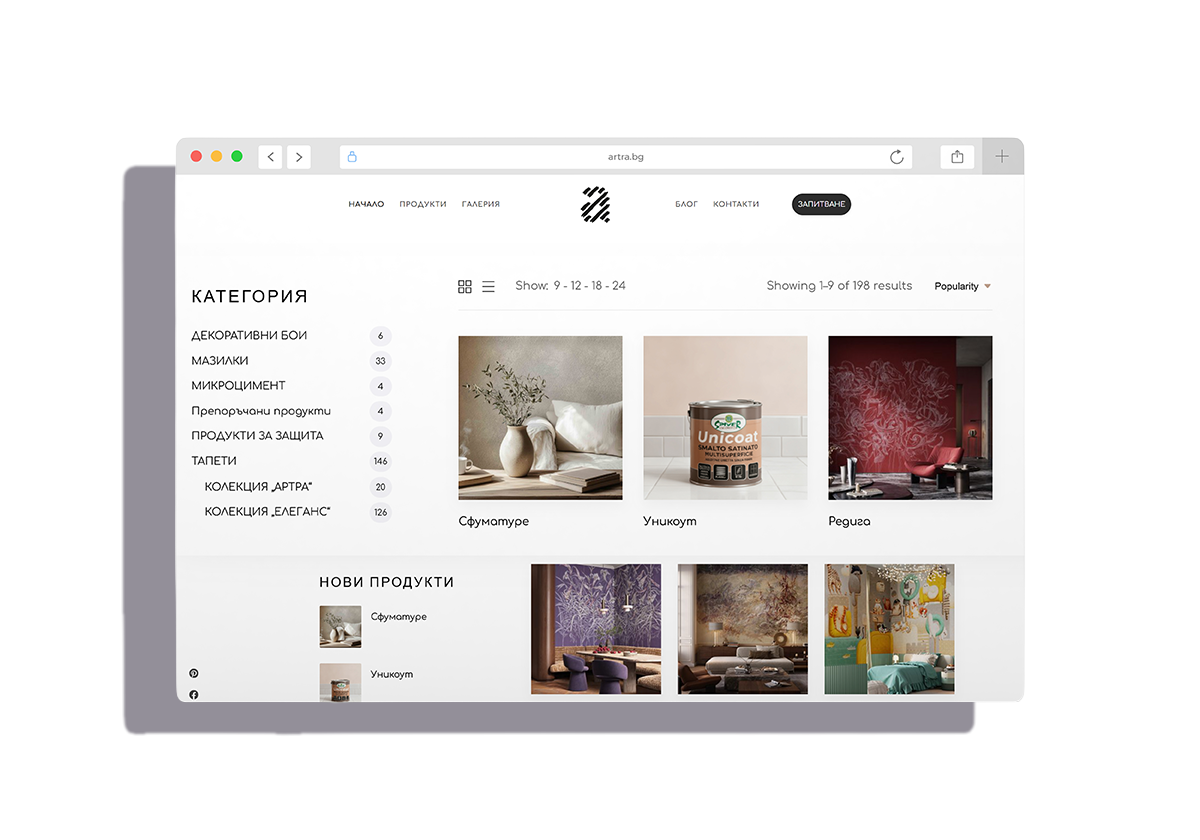
Task: Click the Artra striped logo
Action: tap(595, 204)
